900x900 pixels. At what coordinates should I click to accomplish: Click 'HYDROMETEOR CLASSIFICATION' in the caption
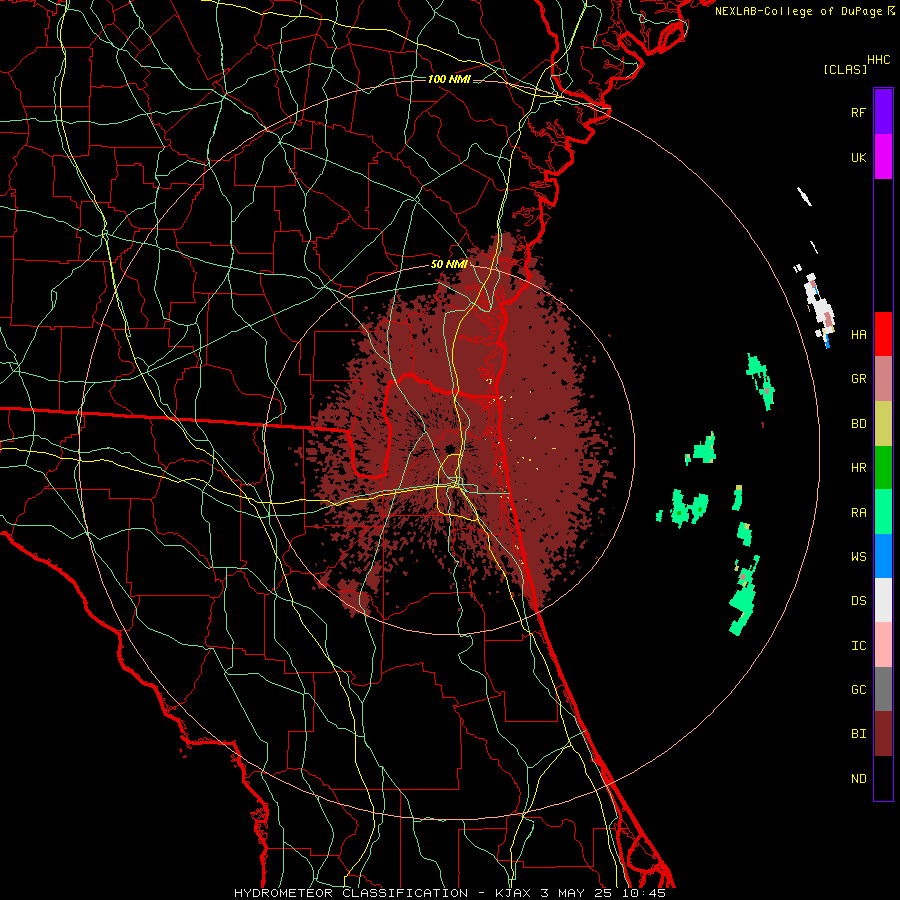351,893
